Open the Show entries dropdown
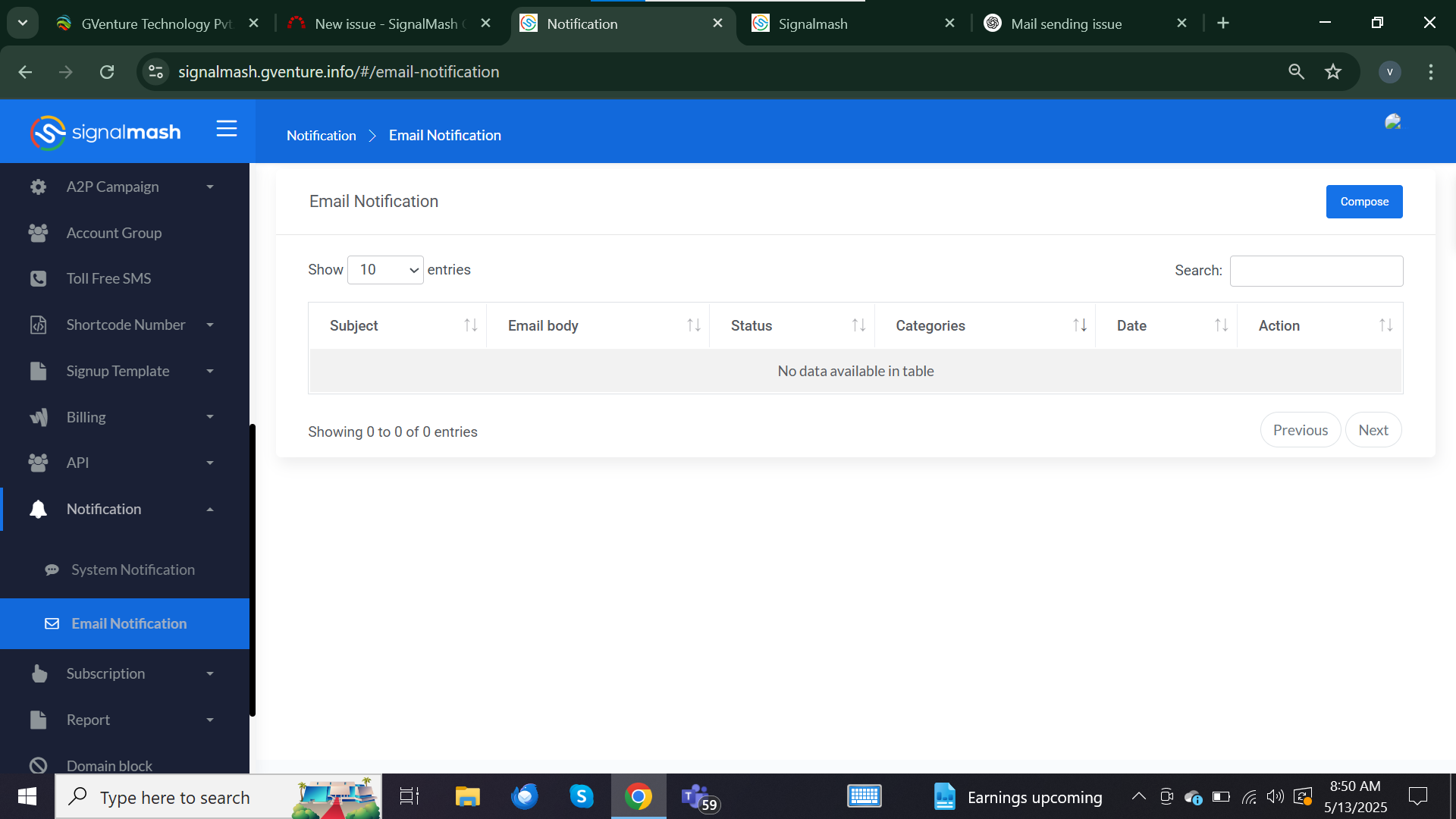Image resolution: width=1456 pixels, height=819 pixels. [x=385, y=270]
